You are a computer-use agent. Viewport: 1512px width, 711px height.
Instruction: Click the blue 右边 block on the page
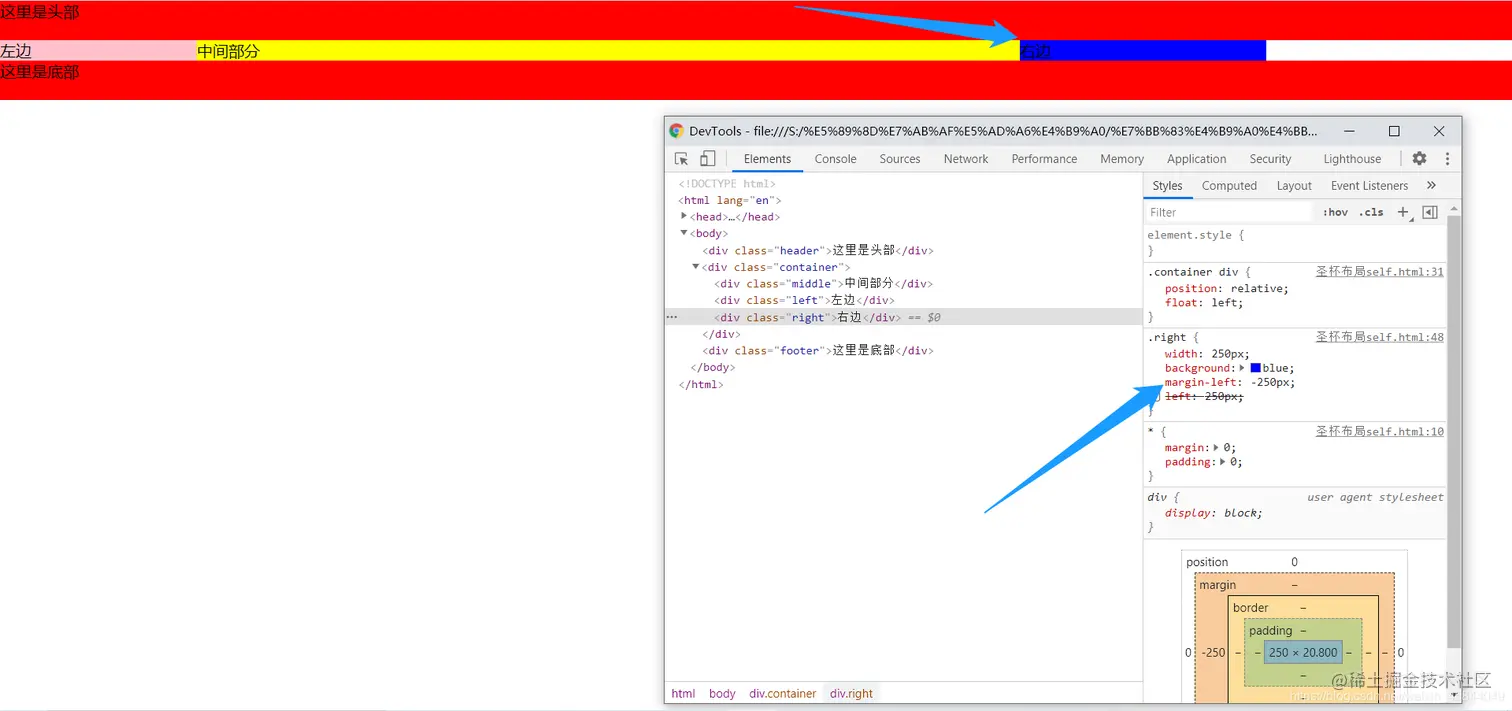coord(1143,50)
